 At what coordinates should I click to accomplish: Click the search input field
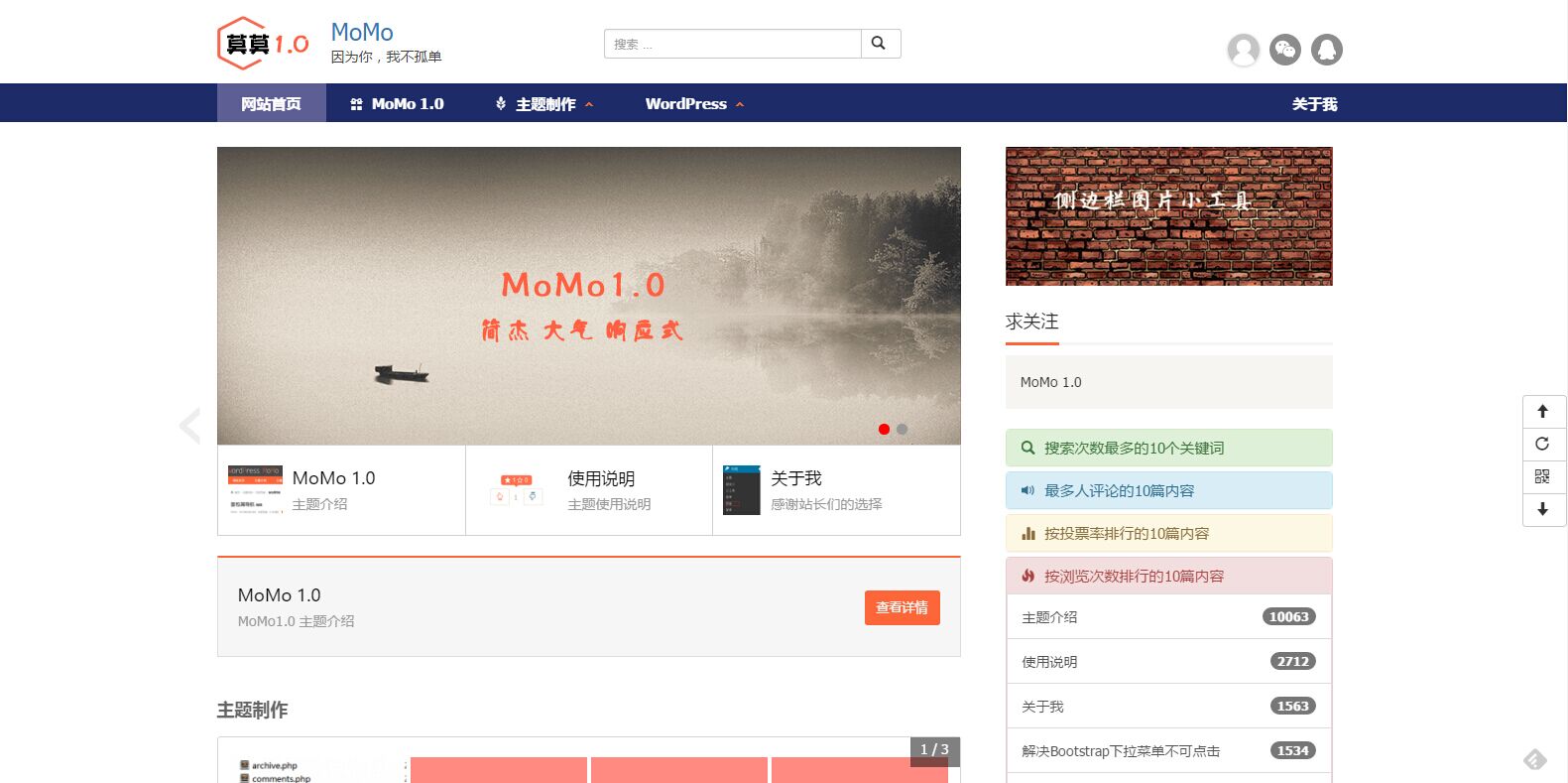tap(732, 44)
